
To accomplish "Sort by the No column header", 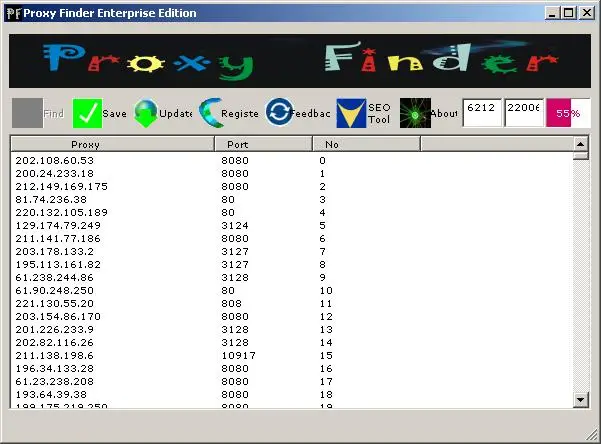I will 366,144.
